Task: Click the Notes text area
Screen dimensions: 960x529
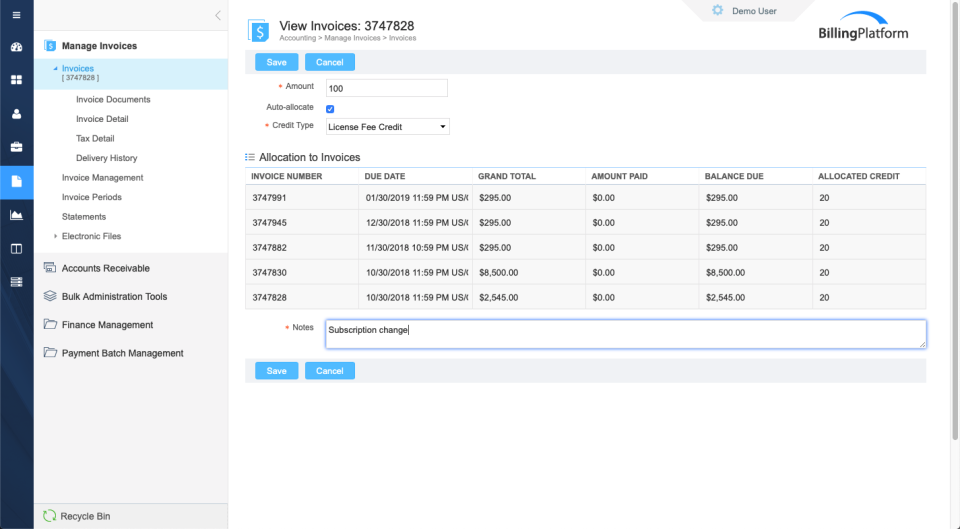Action: (626, 334)
